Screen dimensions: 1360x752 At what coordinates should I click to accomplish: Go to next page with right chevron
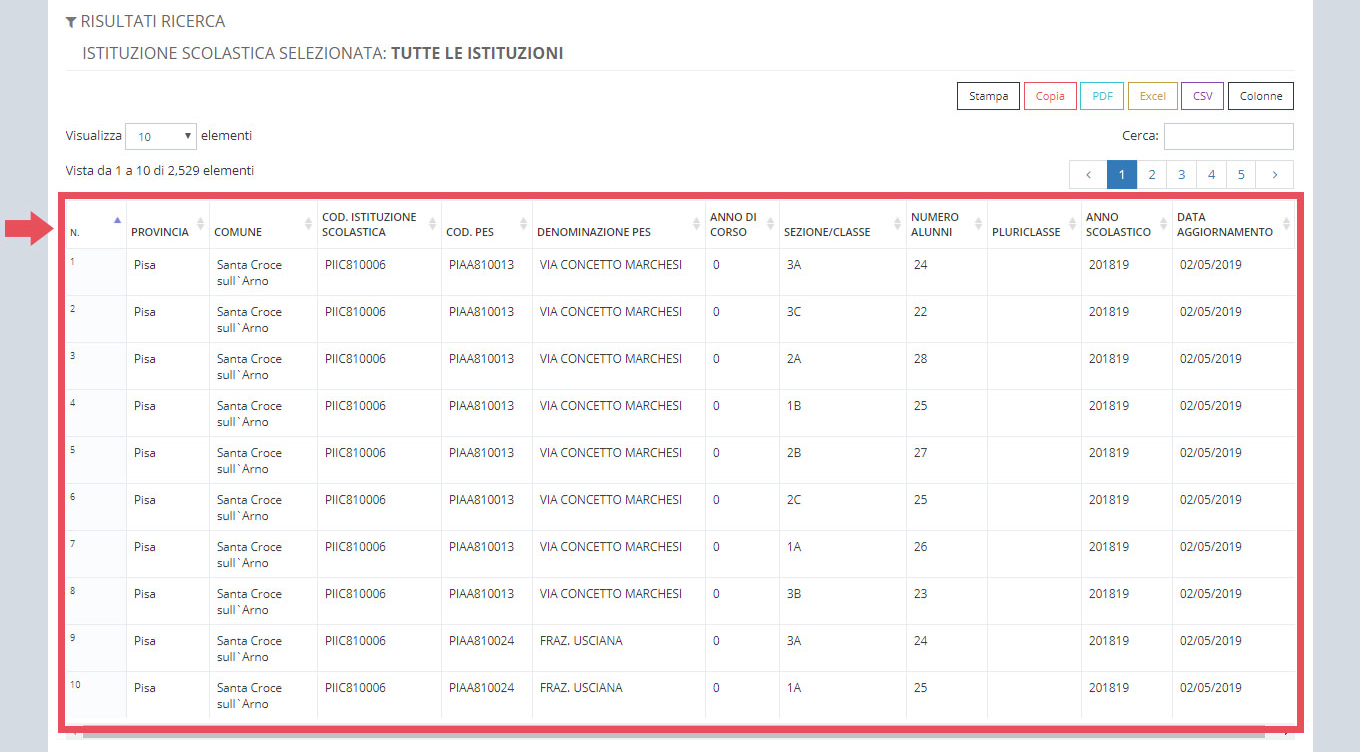(x=1274, y=174)
